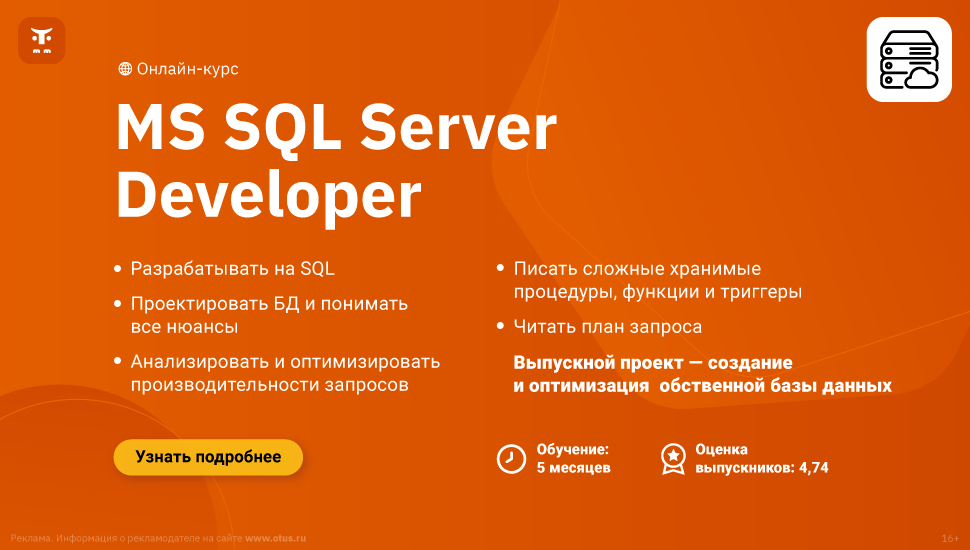
Task: Click the 16+ age rating label
Action: (x=950, y=538)
